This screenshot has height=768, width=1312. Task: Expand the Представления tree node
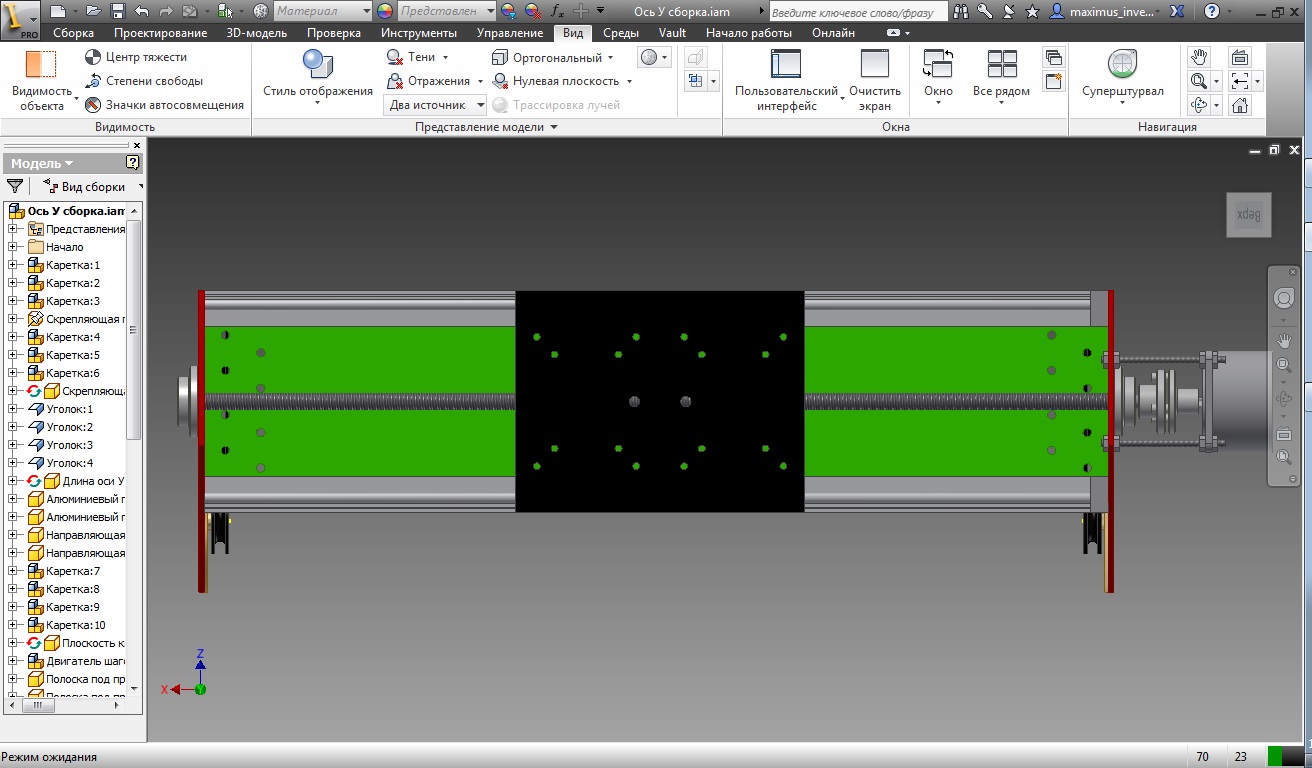click(13, 229)
